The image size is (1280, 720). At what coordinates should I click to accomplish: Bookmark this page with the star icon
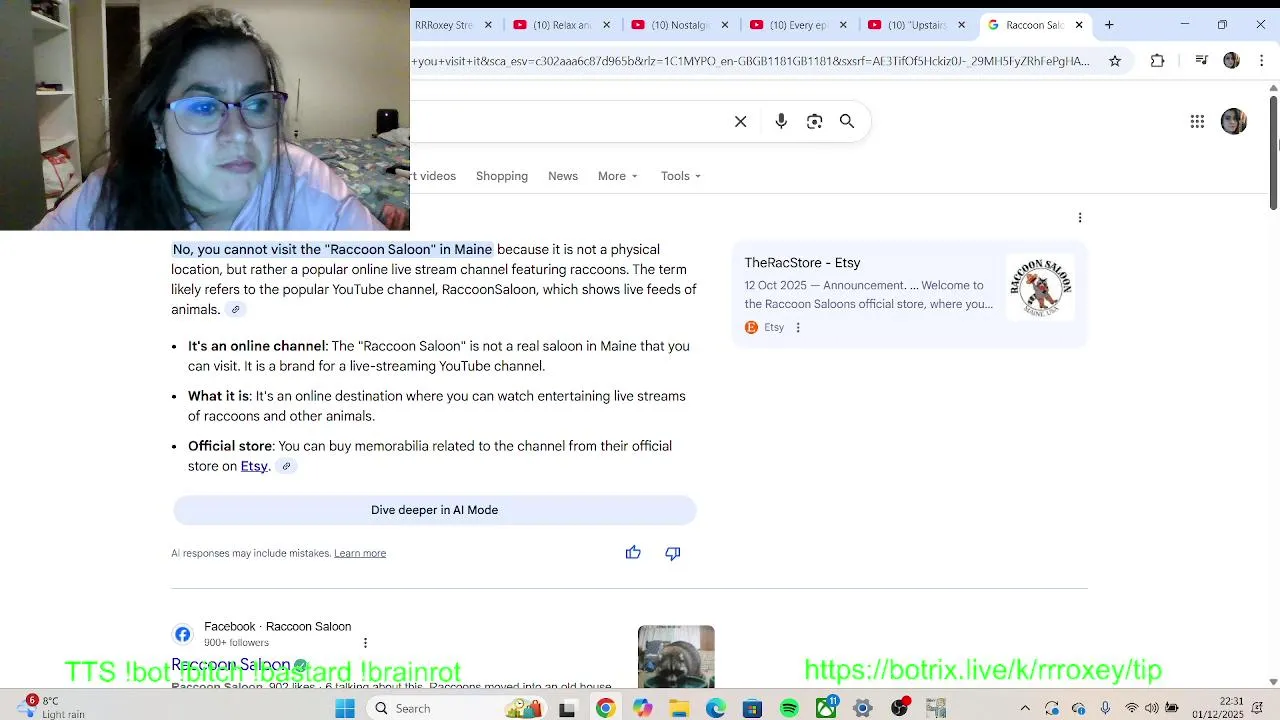pyautogui.click(x=1115, y=61)
